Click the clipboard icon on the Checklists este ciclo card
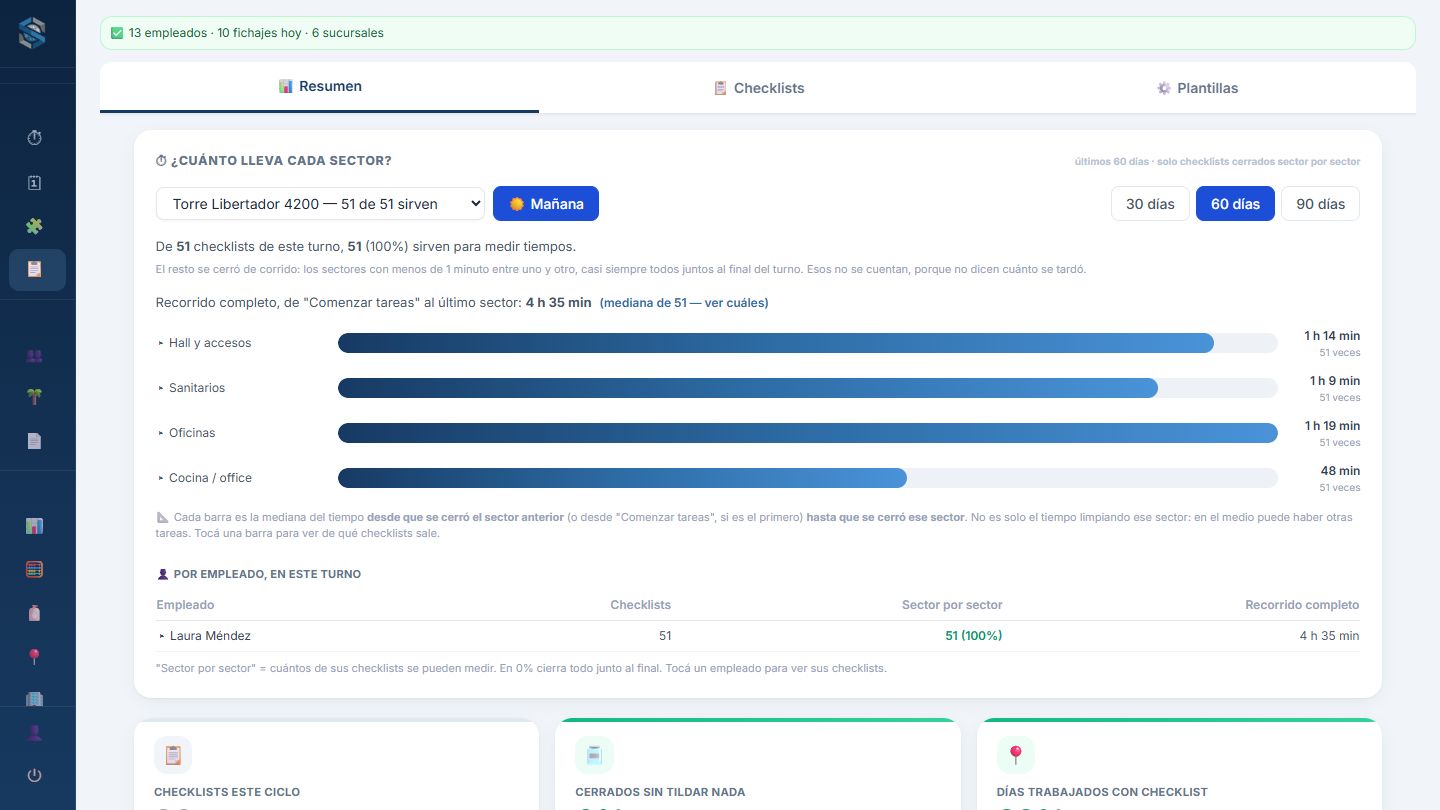The image size is (1440, 810). [173, 755]
